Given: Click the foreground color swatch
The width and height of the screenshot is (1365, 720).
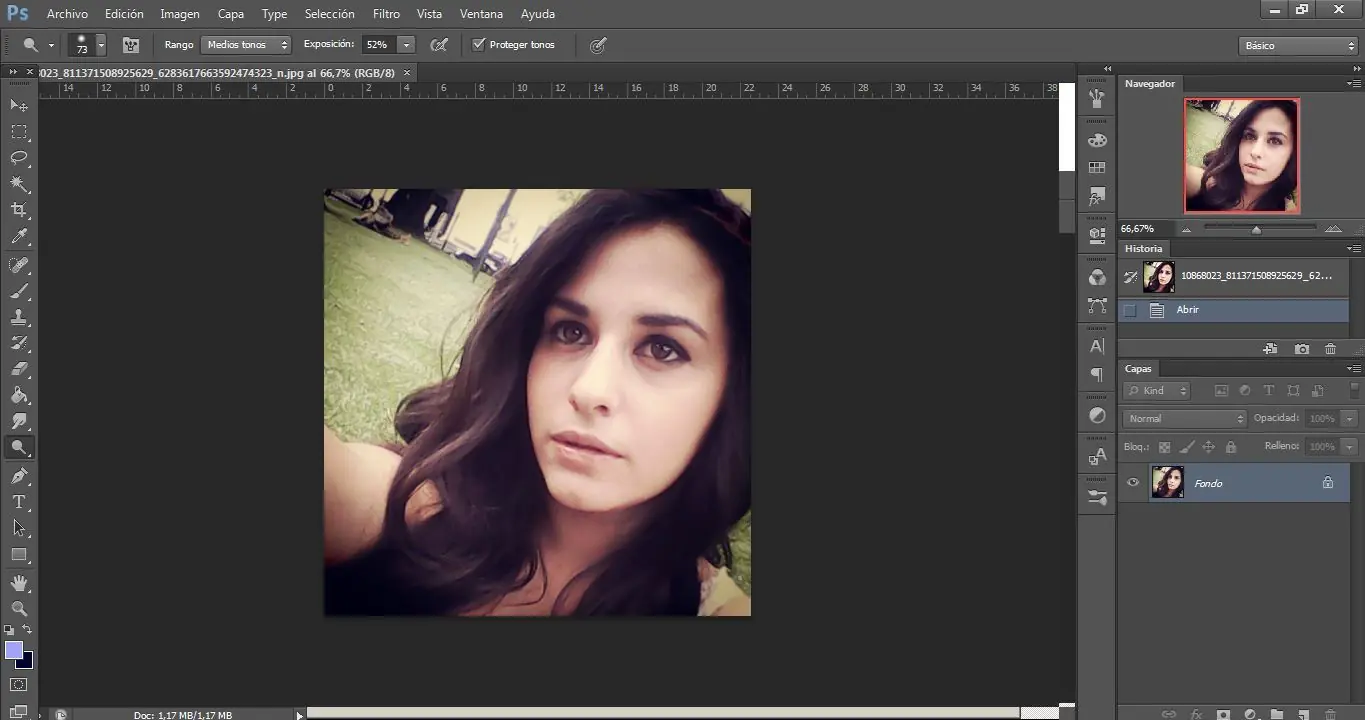Looking at the screenshot, I should (14, 650).
